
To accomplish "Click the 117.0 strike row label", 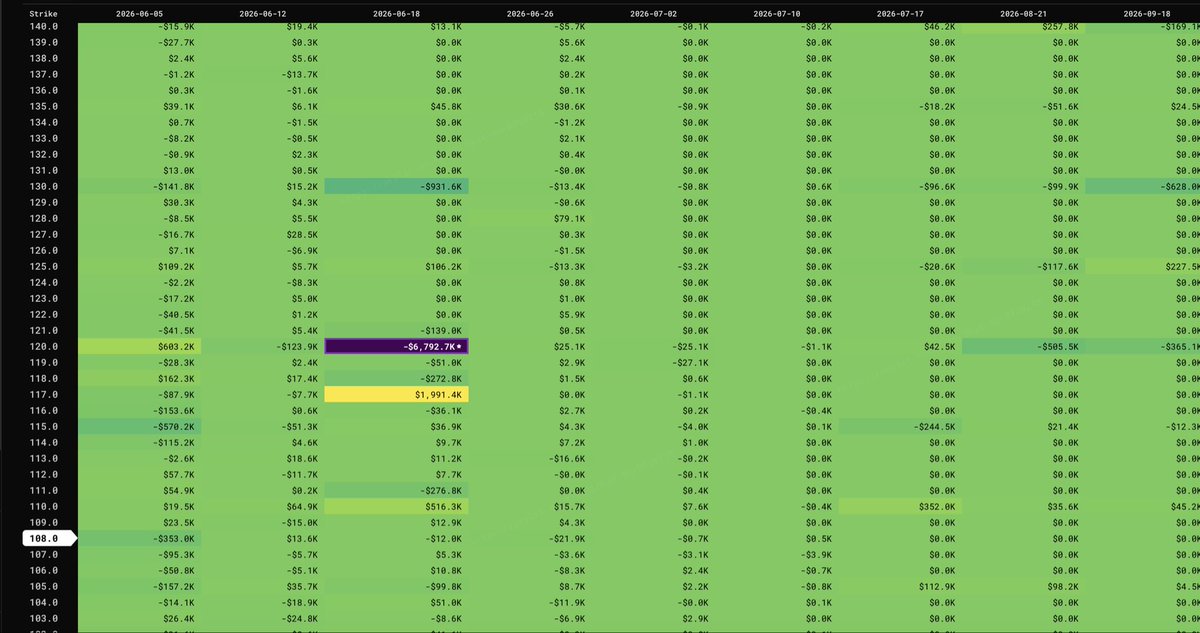I will [44, 394].
